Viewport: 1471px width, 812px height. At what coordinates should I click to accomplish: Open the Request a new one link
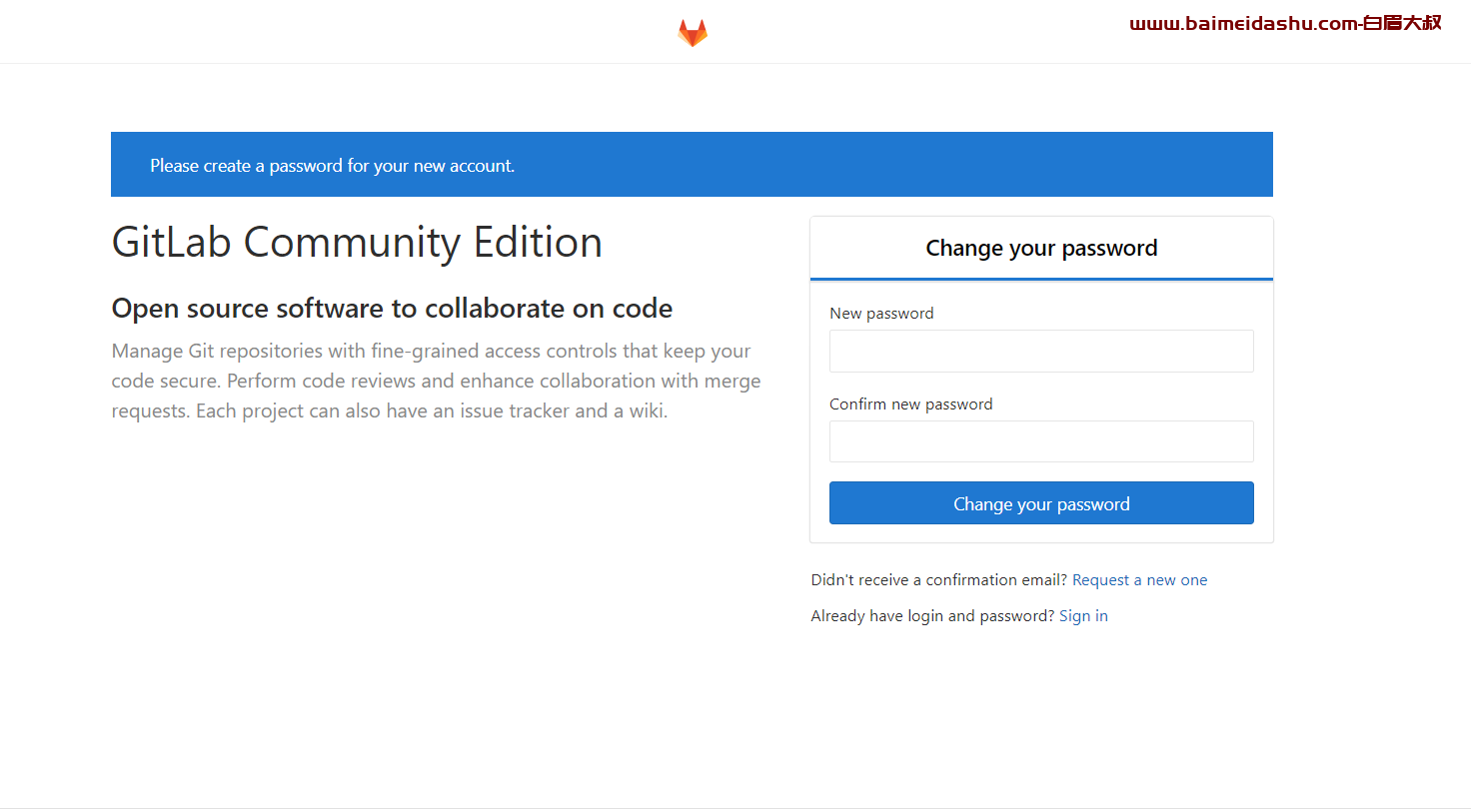point(1139,580)
